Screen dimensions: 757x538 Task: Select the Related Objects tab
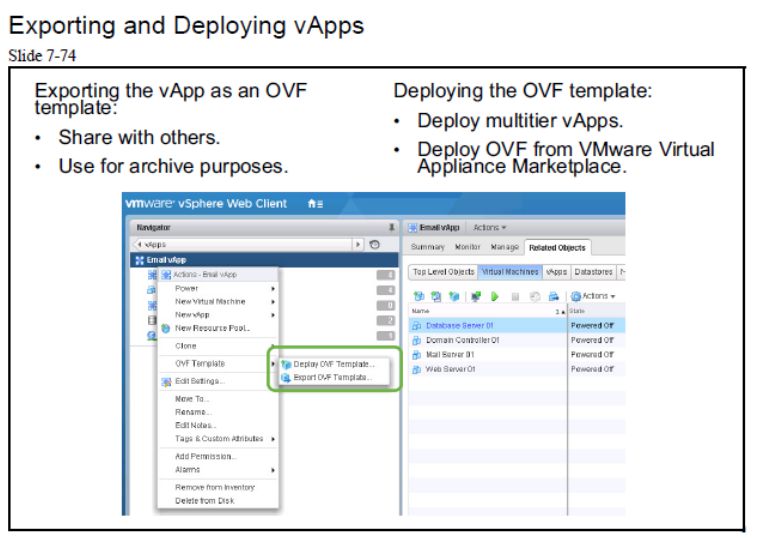pyautogui.click(x=557, y=247)
